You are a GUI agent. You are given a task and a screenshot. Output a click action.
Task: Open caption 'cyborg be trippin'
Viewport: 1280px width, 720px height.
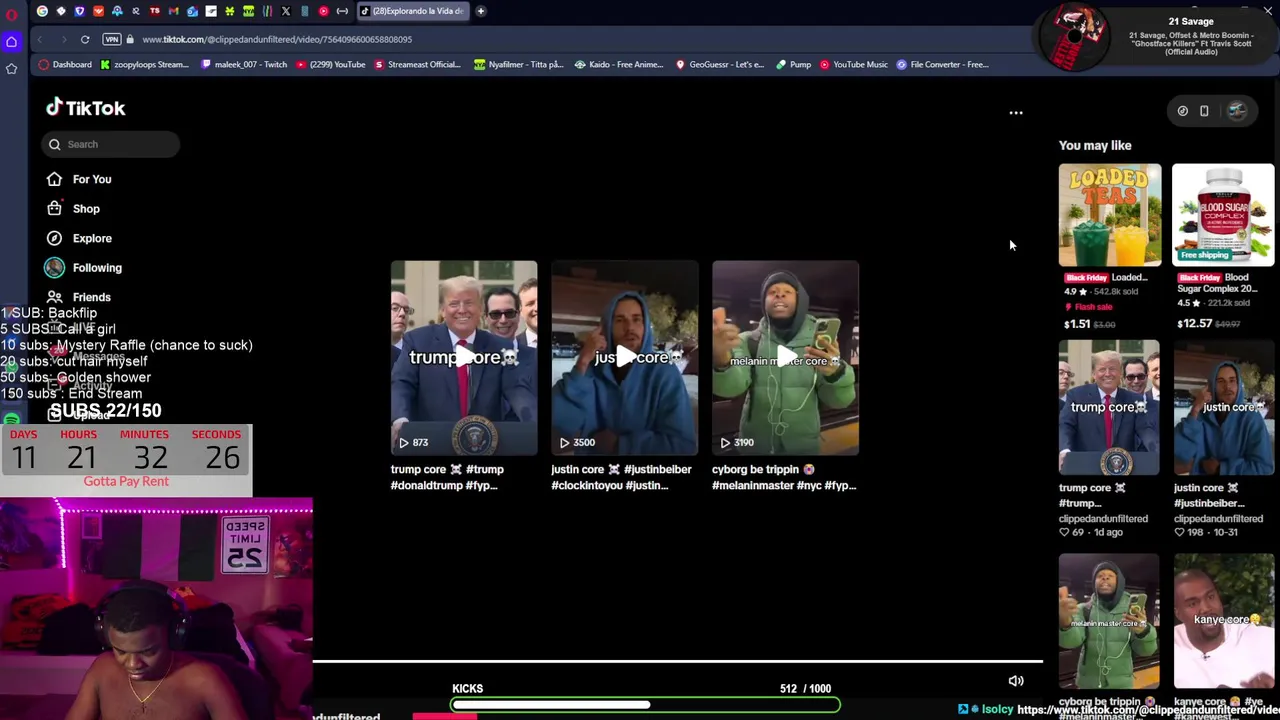point(784,477)
